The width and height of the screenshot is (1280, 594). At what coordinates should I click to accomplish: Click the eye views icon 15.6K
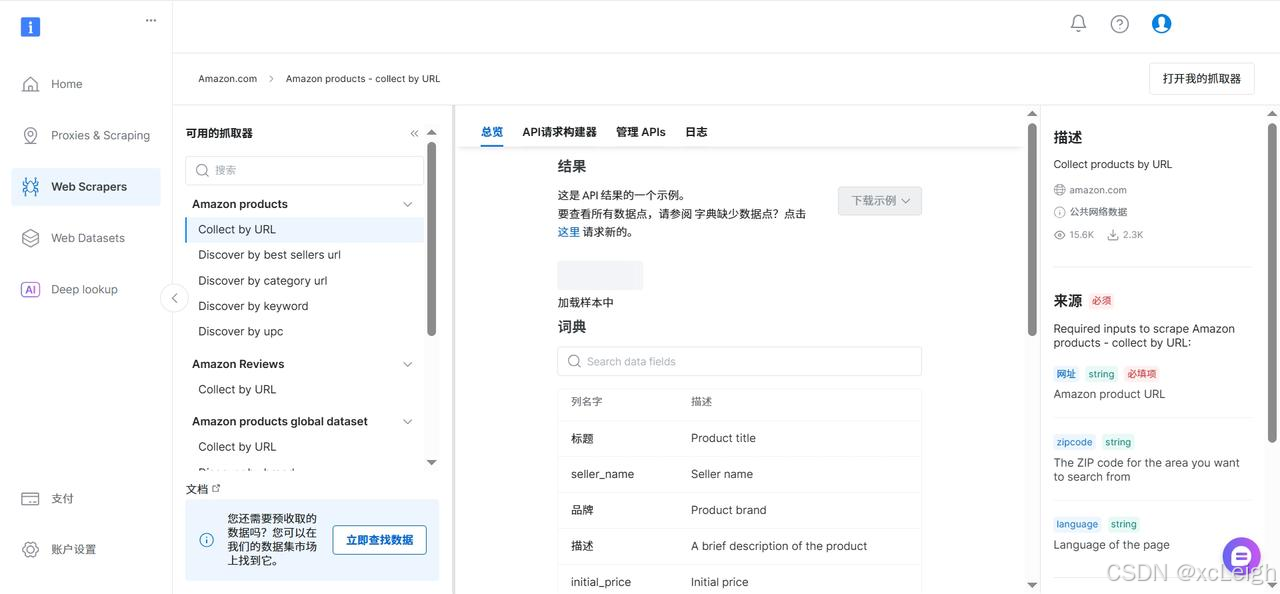coord(1060,235)
